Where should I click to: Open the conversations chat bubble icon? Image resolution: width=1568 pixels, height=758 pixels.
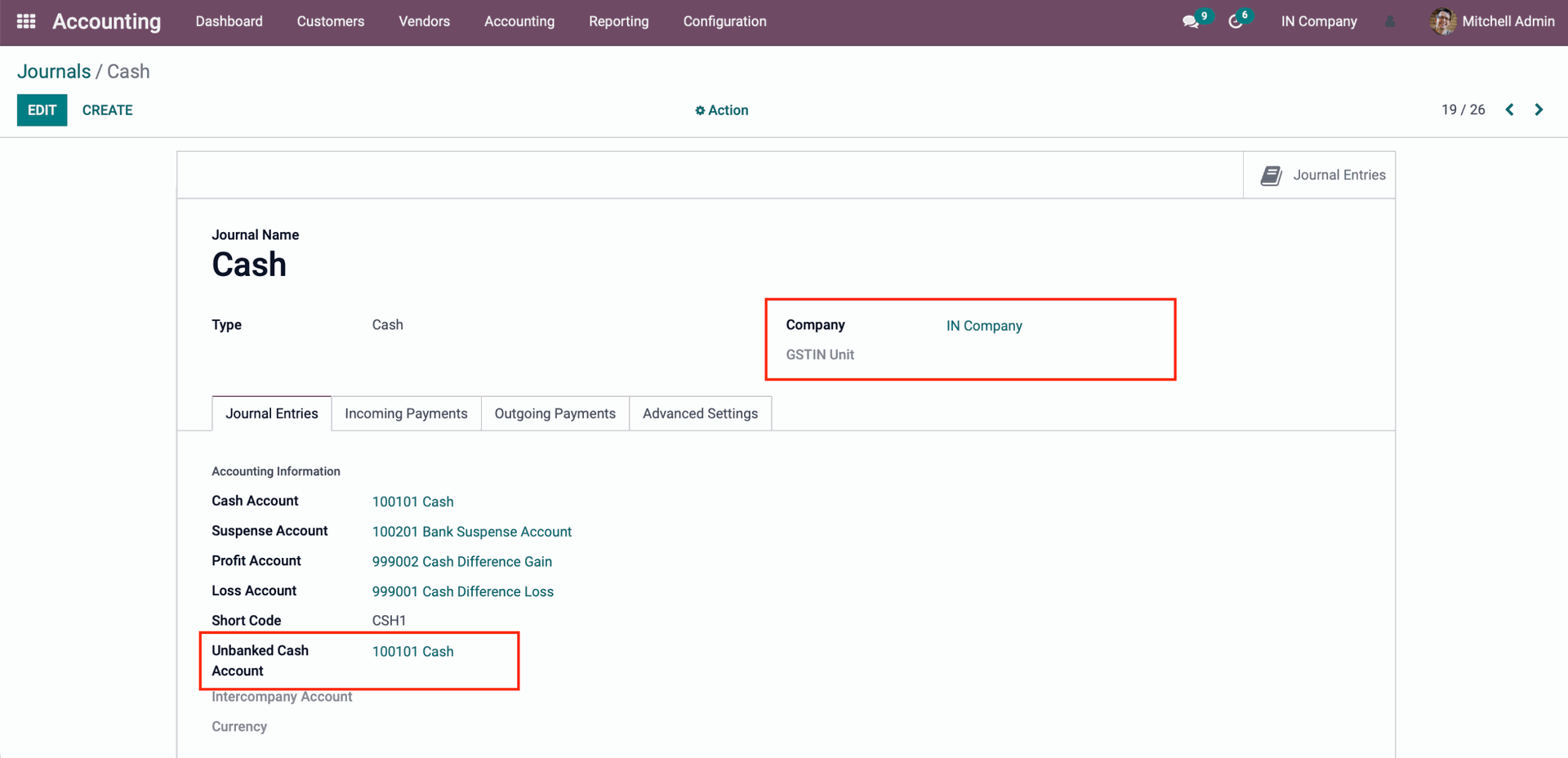tap(1191, 22)
